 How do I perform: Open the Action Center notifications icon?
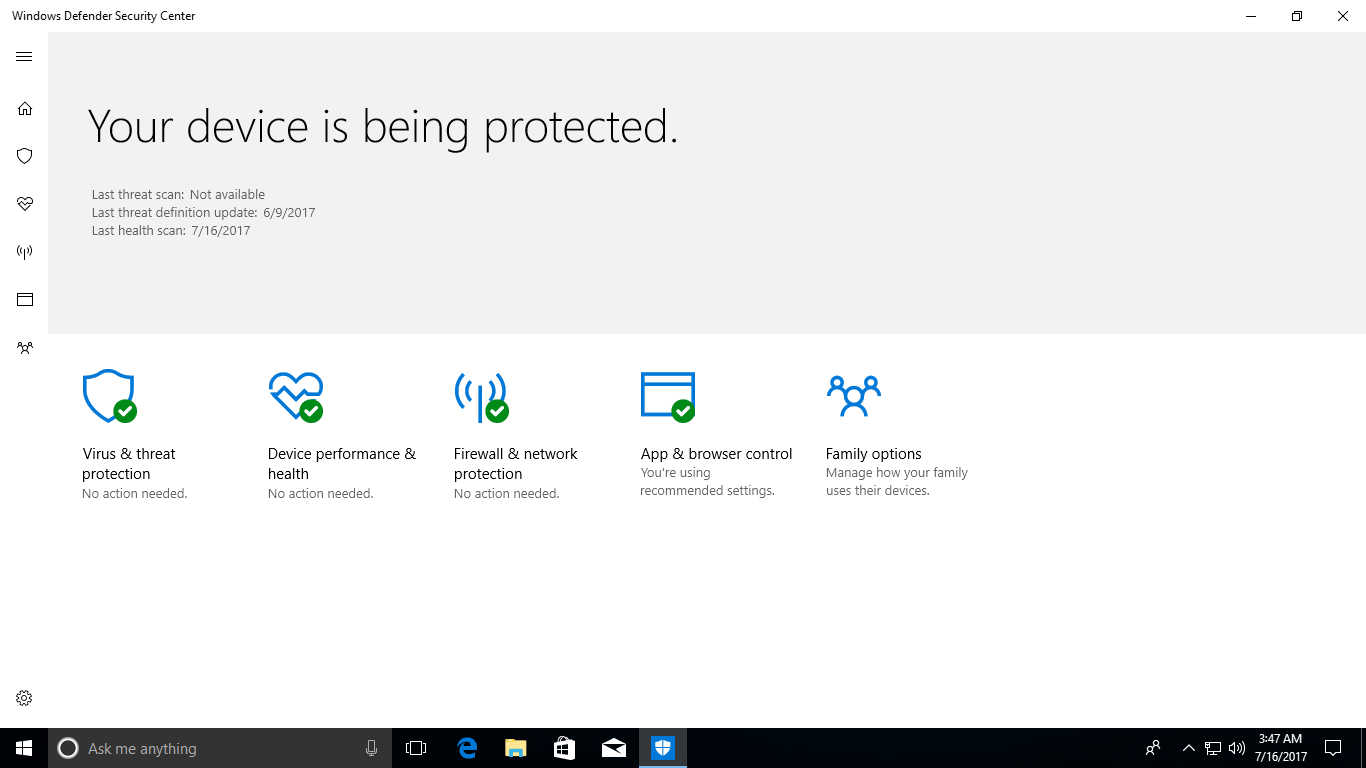1333,748
